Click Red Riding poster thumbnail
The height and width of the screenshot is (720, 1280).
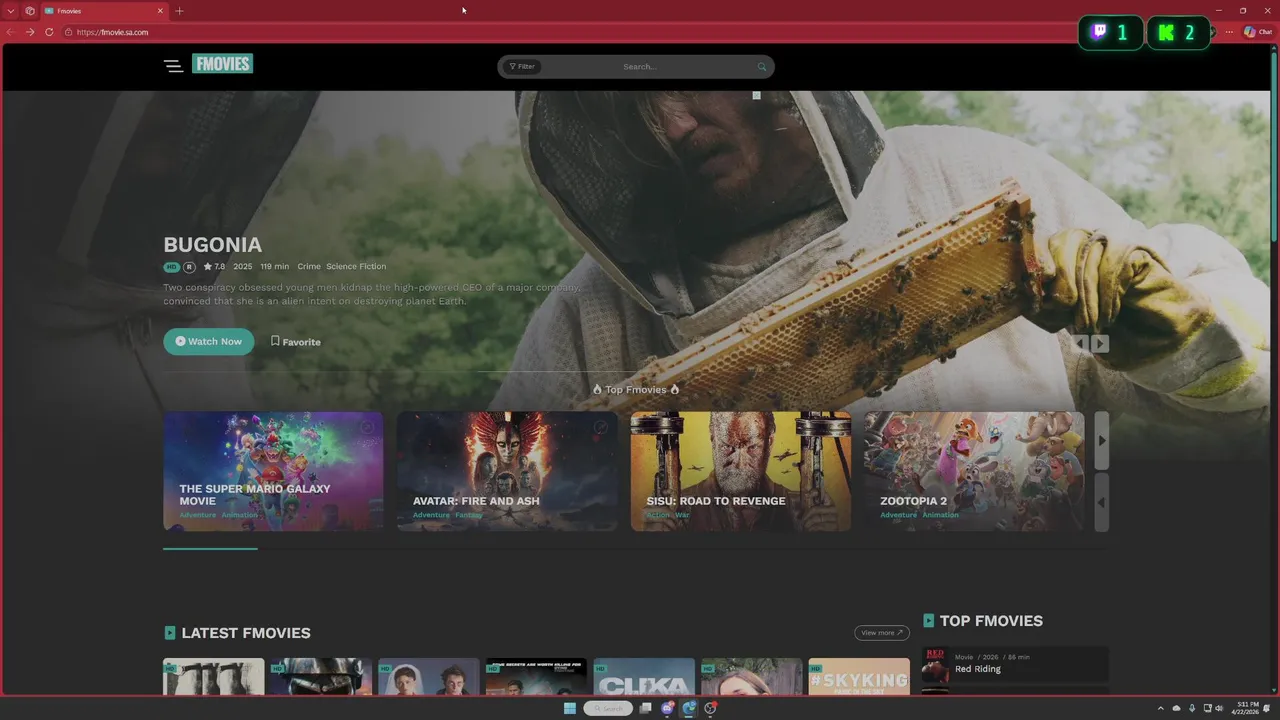936,665
